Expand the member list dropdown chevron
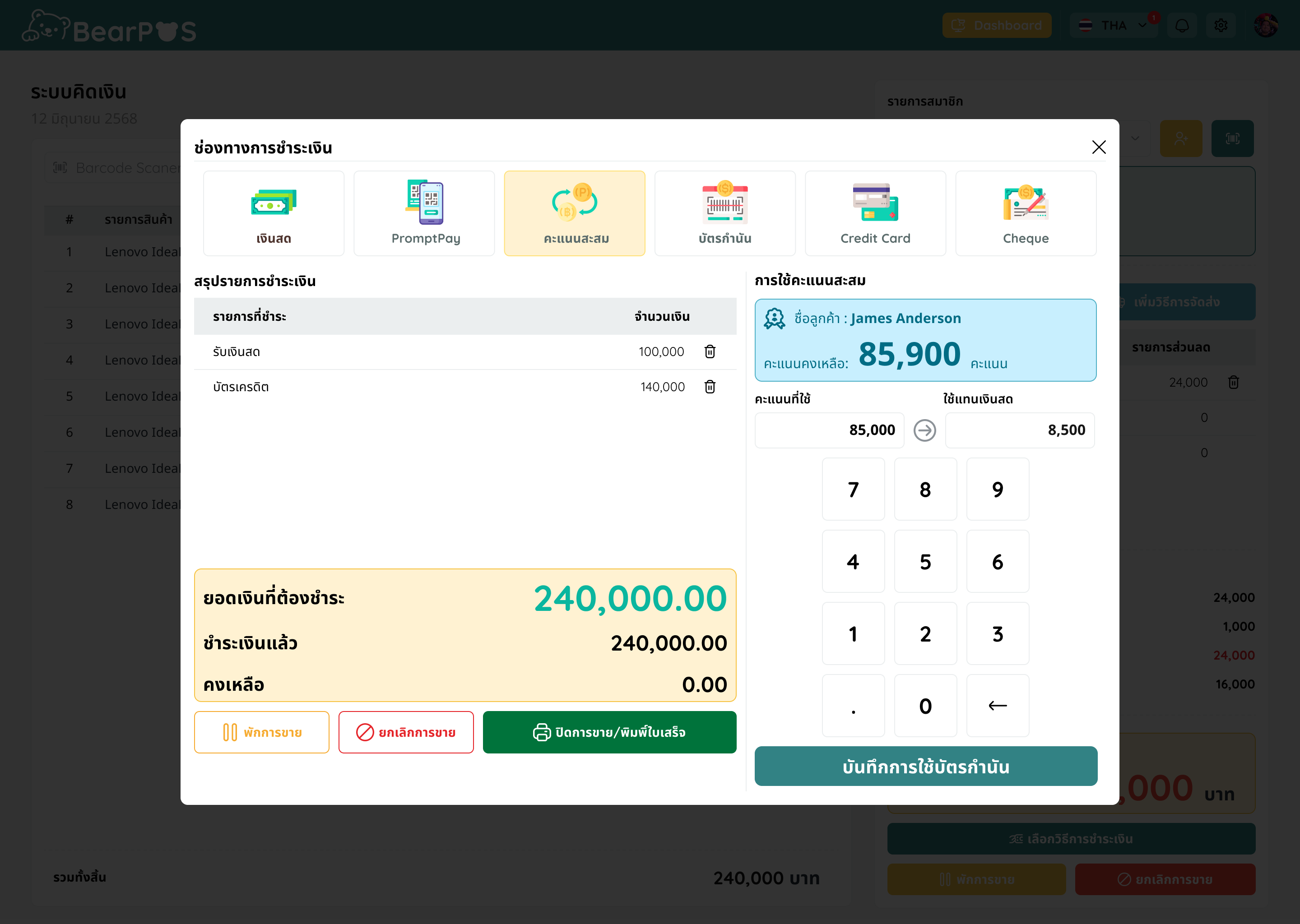This screenshot has height=924, width=1300. tap(1135, 138)
